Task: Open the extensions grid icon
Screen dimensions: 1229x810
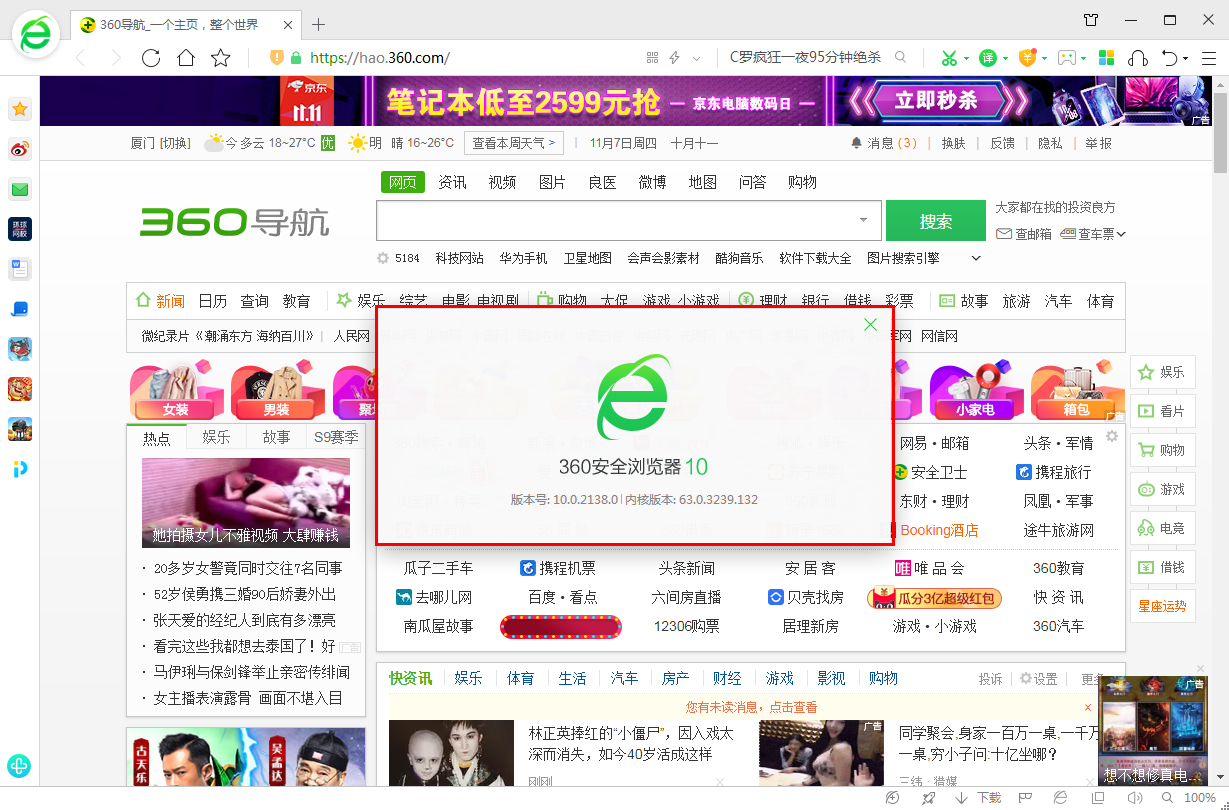Action: (1106, 58)
